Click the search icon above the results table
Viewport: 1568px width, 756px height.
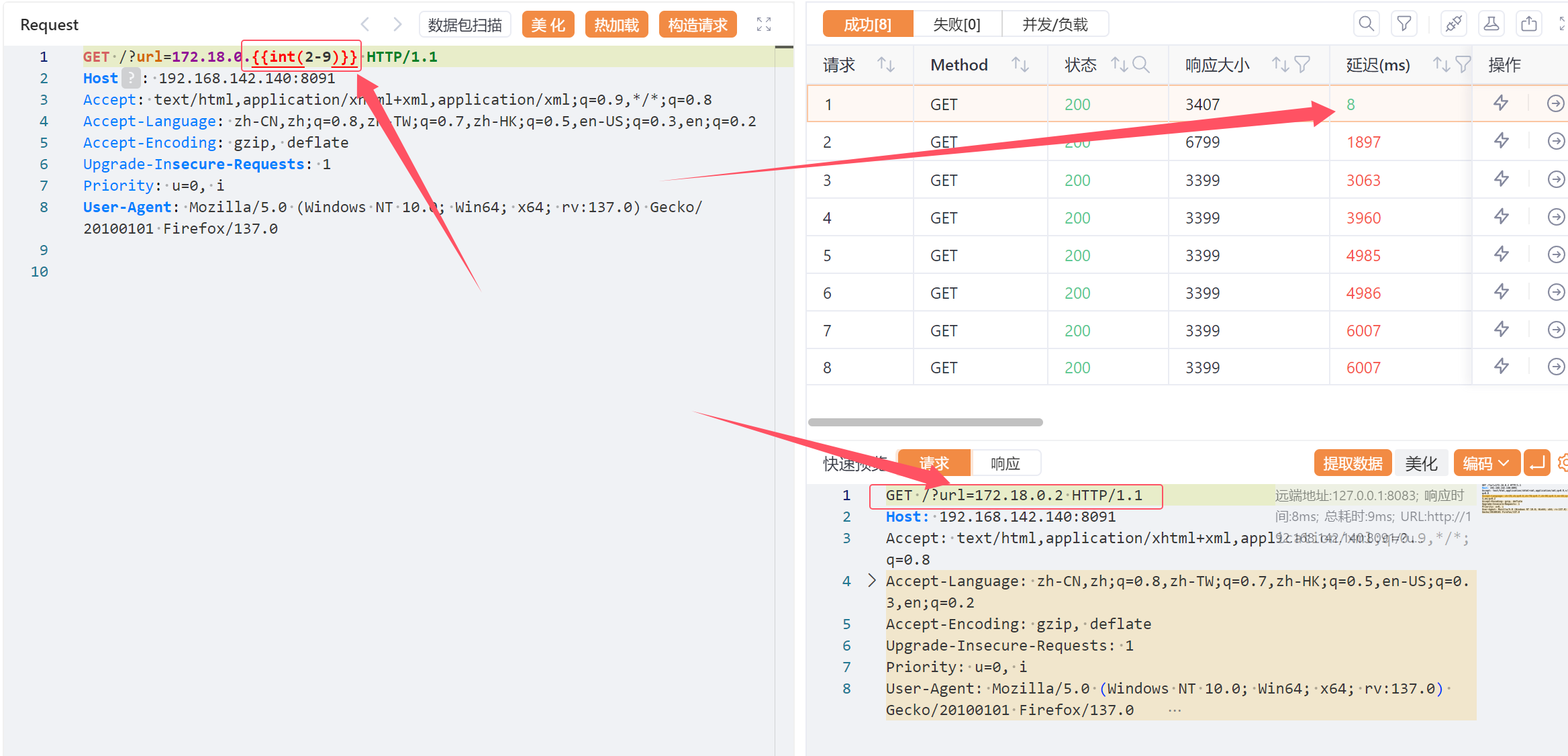click(x=1366, y=25)
